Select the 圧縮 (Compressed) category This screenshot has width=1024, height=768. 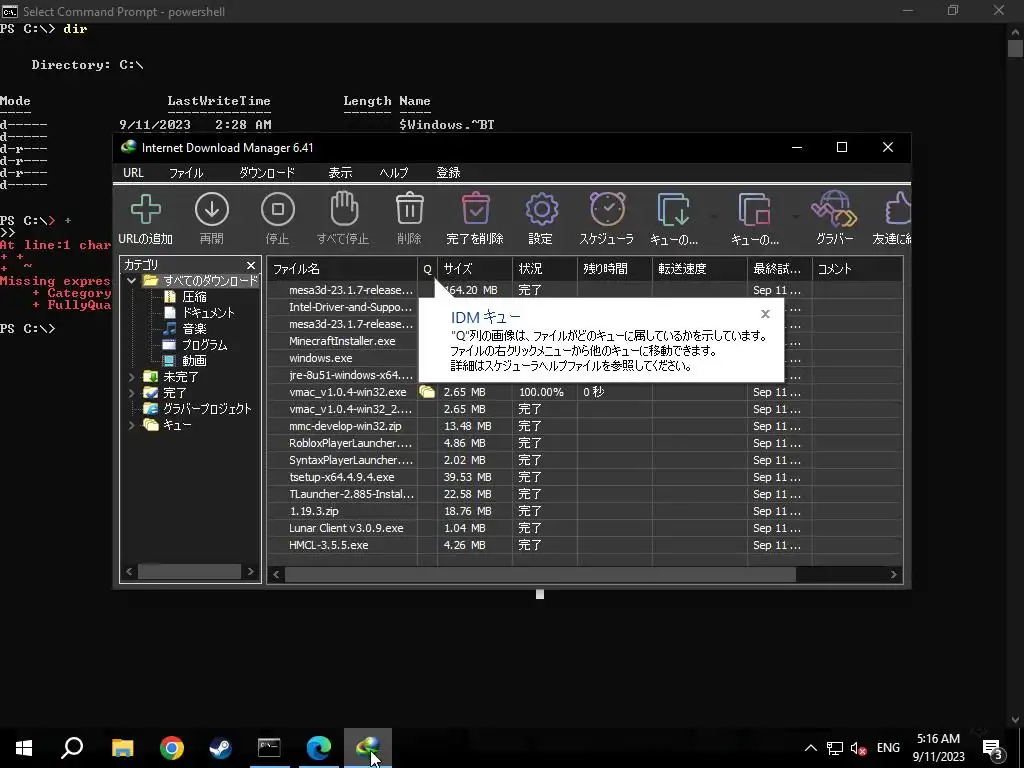(195, 296)
